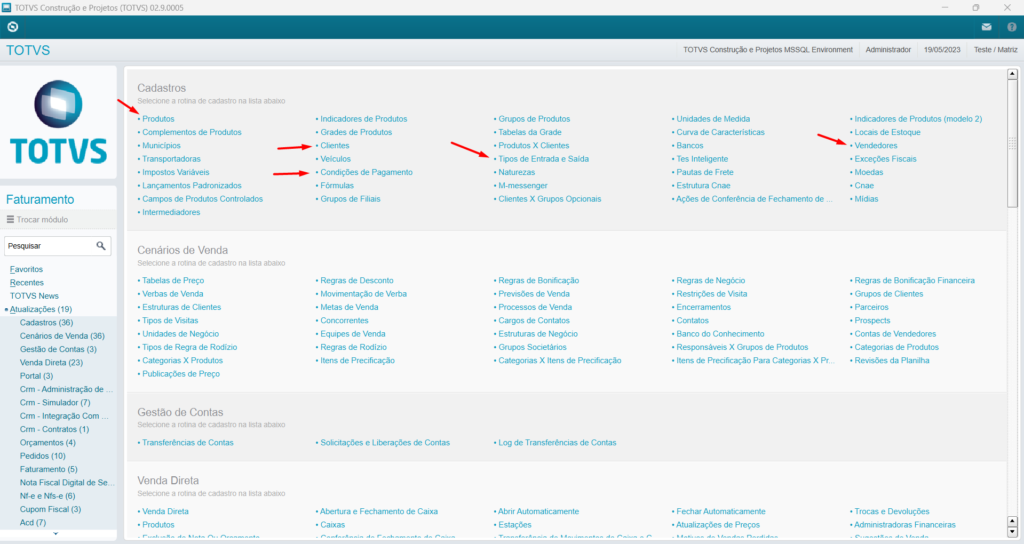This screenshot has height=544, width=1024.
Task: Open Transferências de Contas link
Action: click(x=187, y=443)
